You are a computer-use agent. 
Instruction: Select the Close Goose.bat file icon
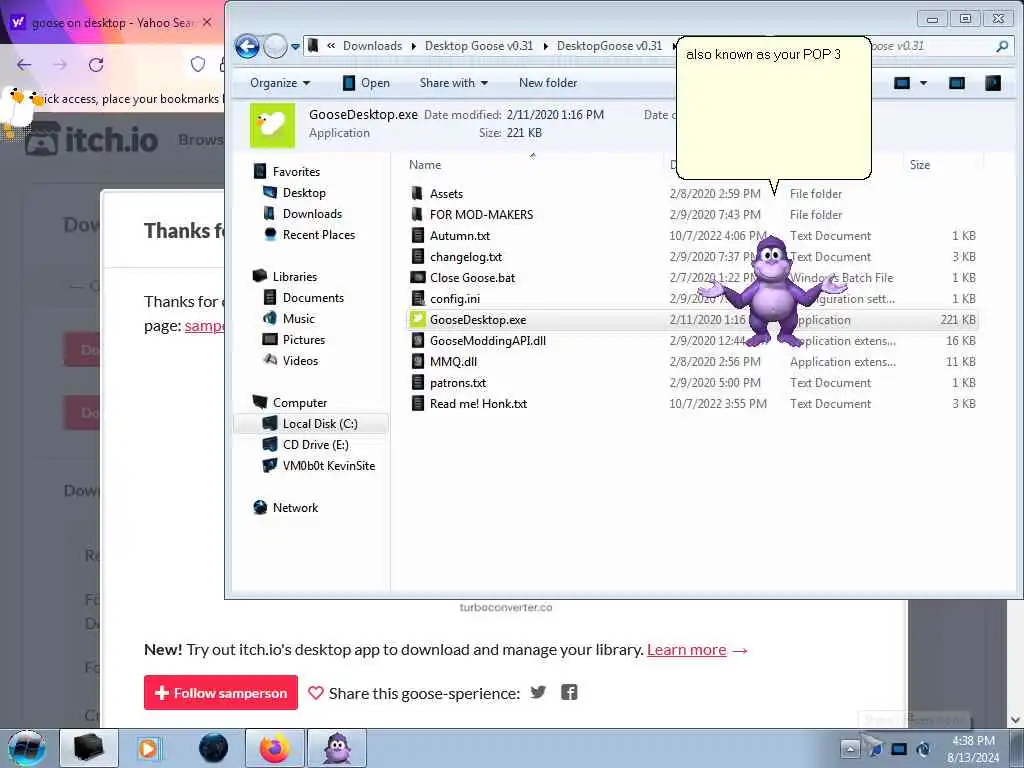coord(417,278)
